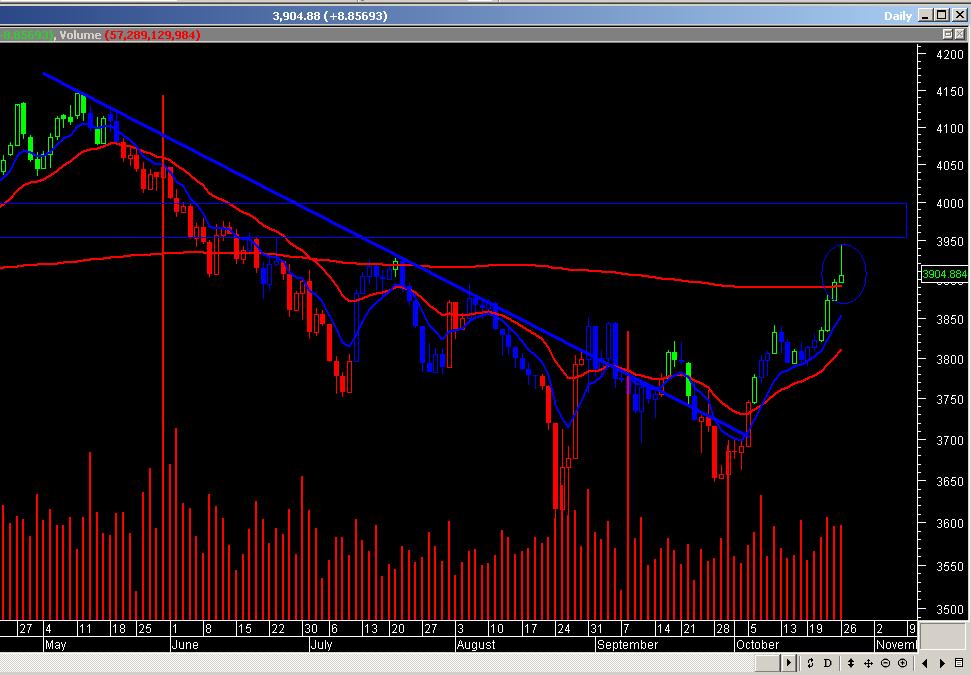Select the blue ellipse around latest candle

pyautogui.click(x=843, y=273)
